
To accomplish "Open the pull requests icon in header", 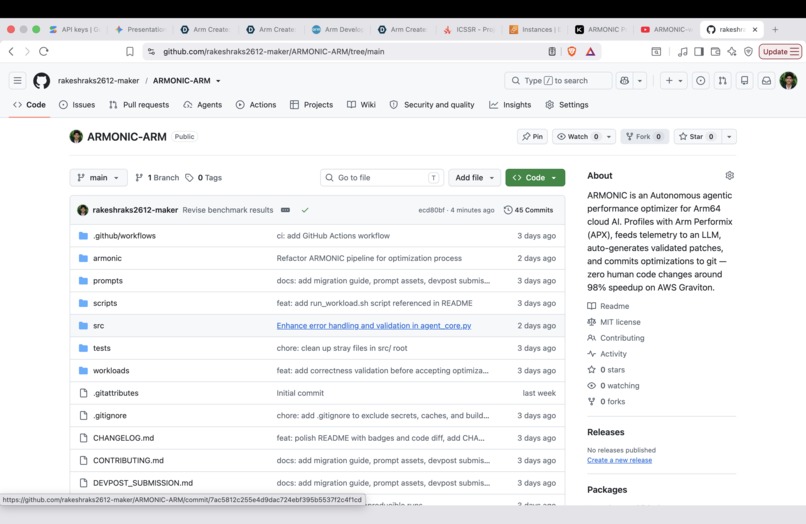I will (723, 81).
